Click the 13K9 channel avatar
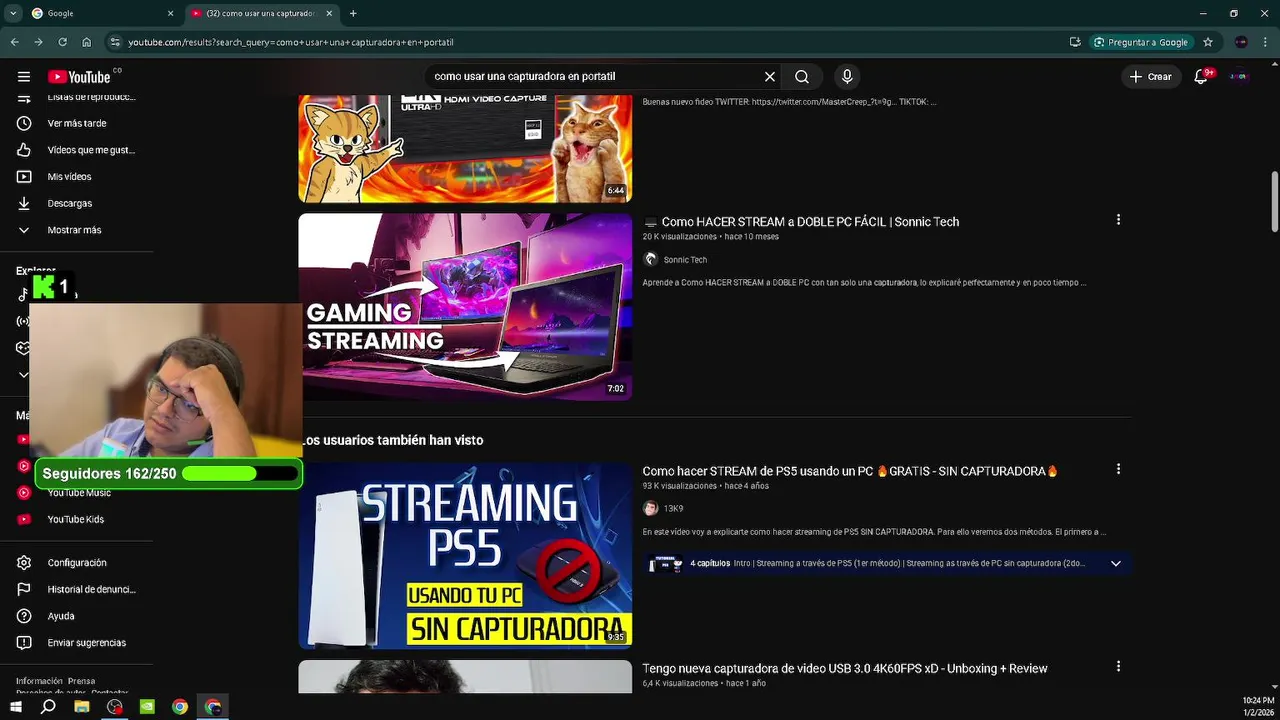Screen dimensions: 1280x720 pos(650,508)
